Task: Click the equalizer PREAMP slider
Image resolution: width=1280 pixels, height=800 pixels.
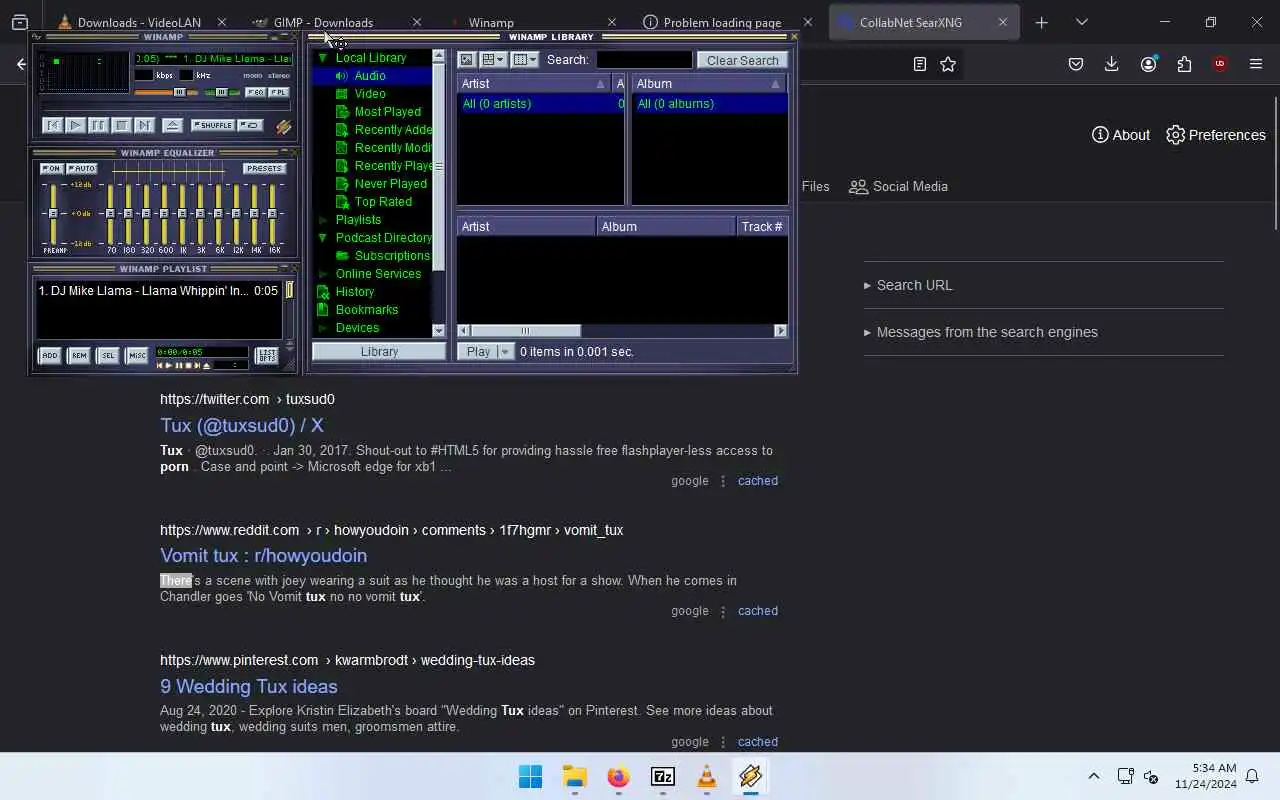Action: (x=53, y=213)
